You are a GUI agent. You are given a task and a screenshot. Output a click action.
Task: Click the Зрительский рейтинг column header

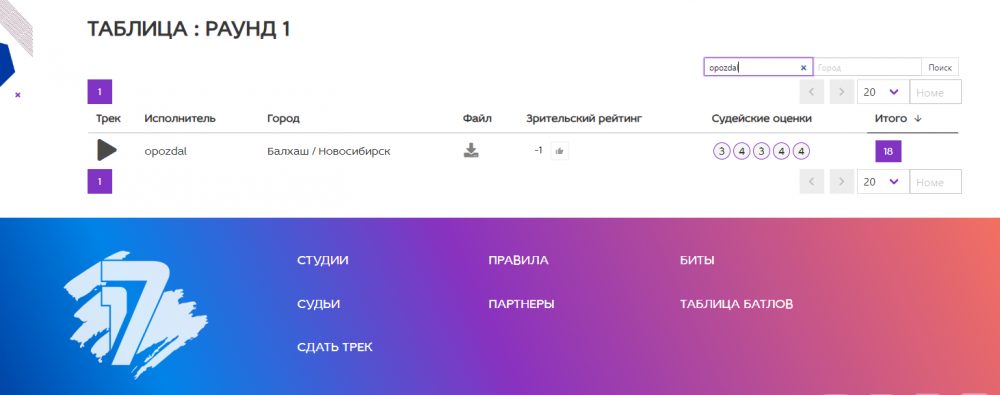[584, 119]
